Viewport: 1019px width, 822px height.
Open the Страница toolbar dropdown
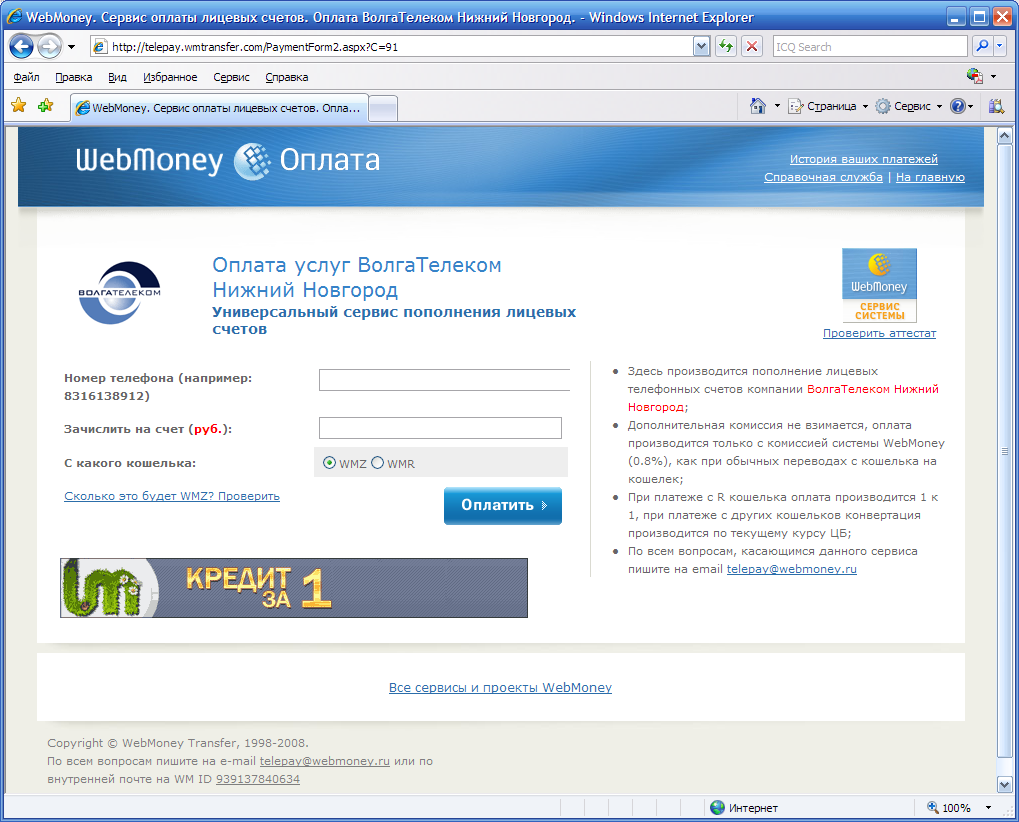tap(828, 106)
